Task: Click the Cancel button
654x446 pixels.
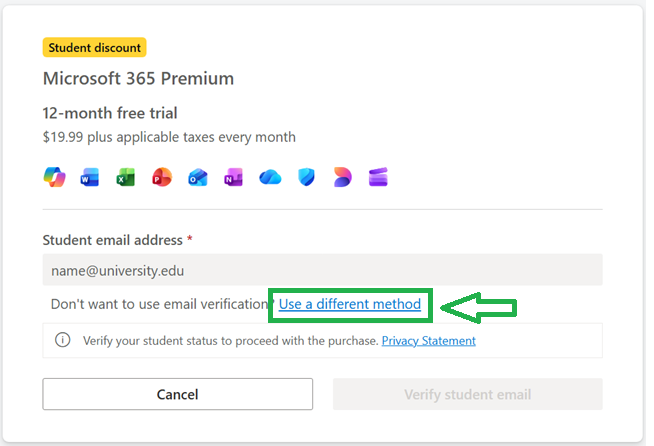Action: (177, 394)
